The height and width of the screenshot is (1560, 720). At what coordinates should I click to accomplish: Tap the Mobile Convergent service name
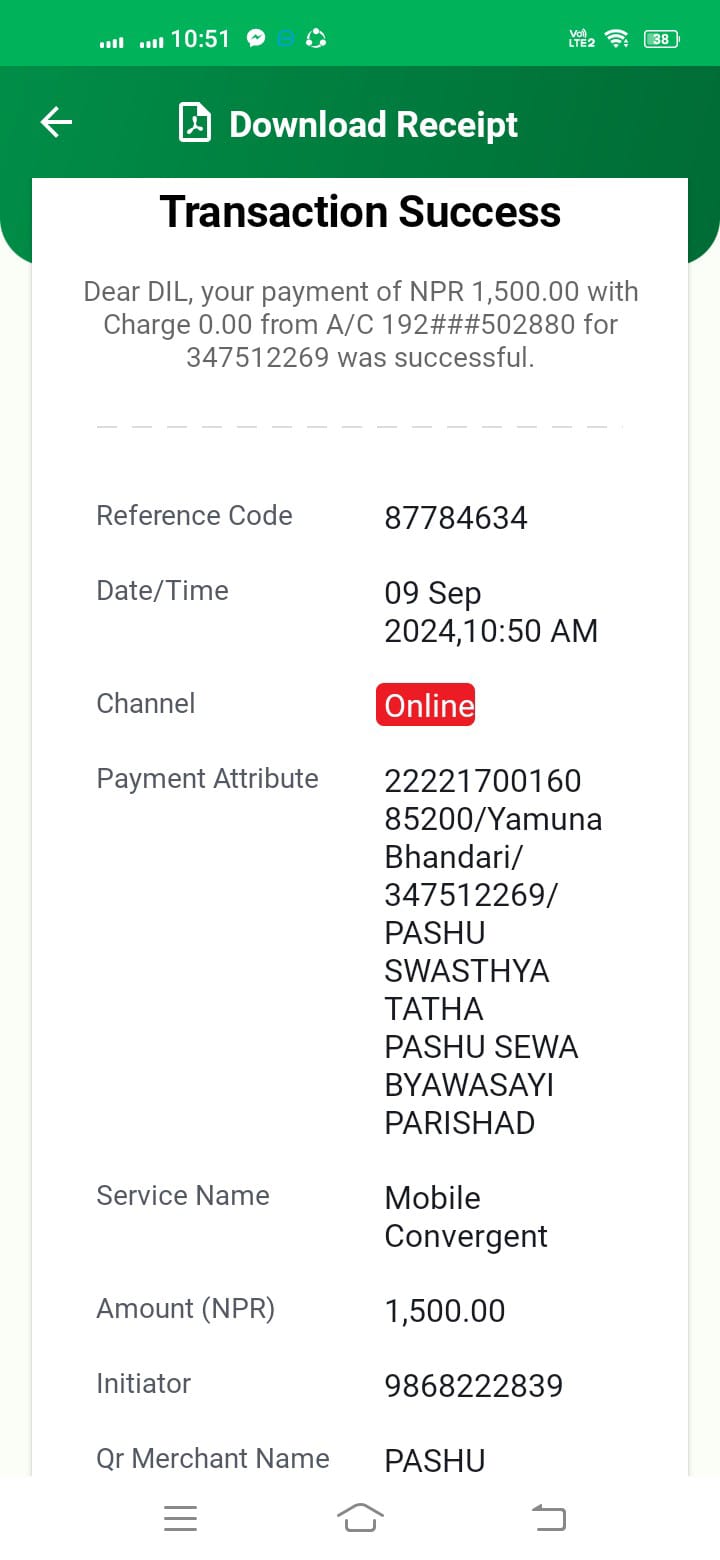pos(466,1217)
